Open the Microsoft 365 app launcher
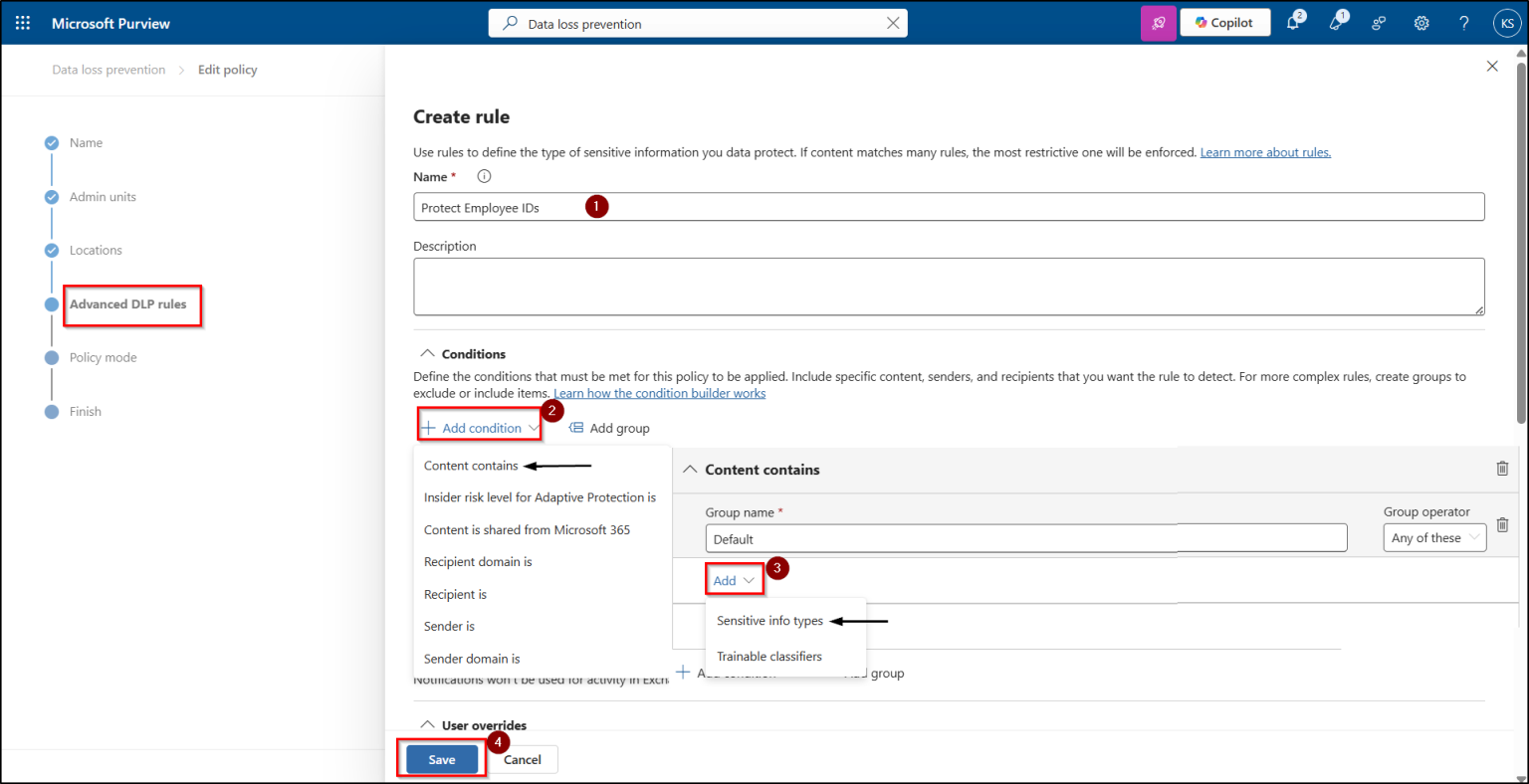This screenshot has width=1529, height=784. (x=24, y=22)
